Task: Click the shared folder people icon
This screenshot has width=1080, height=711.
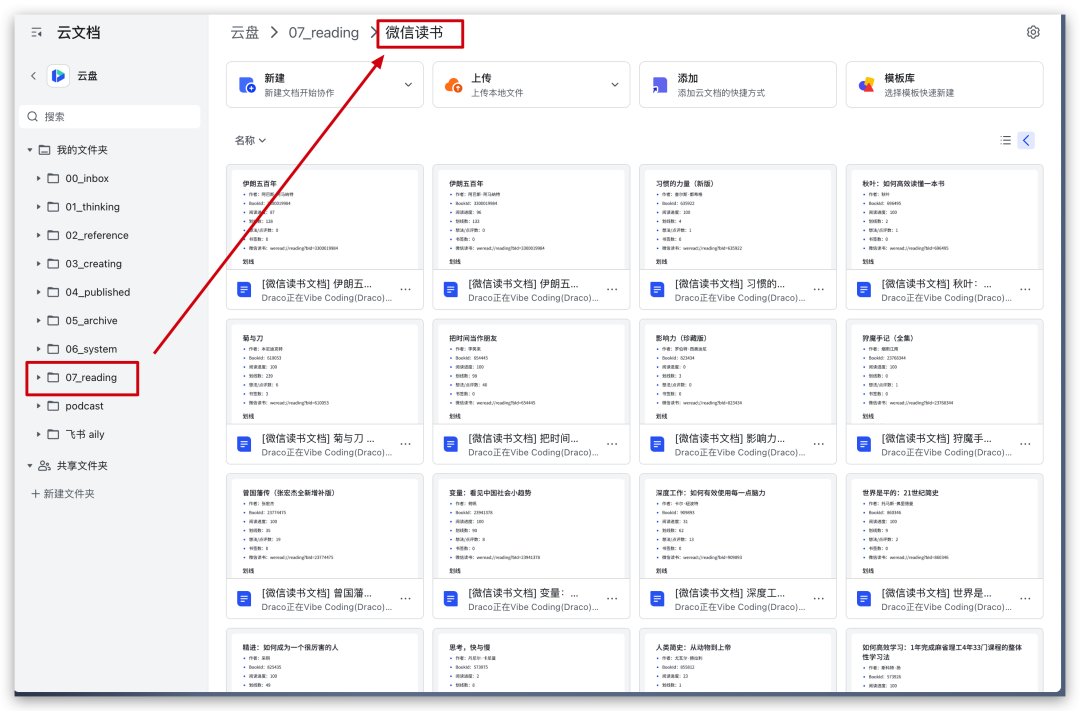Action: pyautogui.click(x=44, y=466)
